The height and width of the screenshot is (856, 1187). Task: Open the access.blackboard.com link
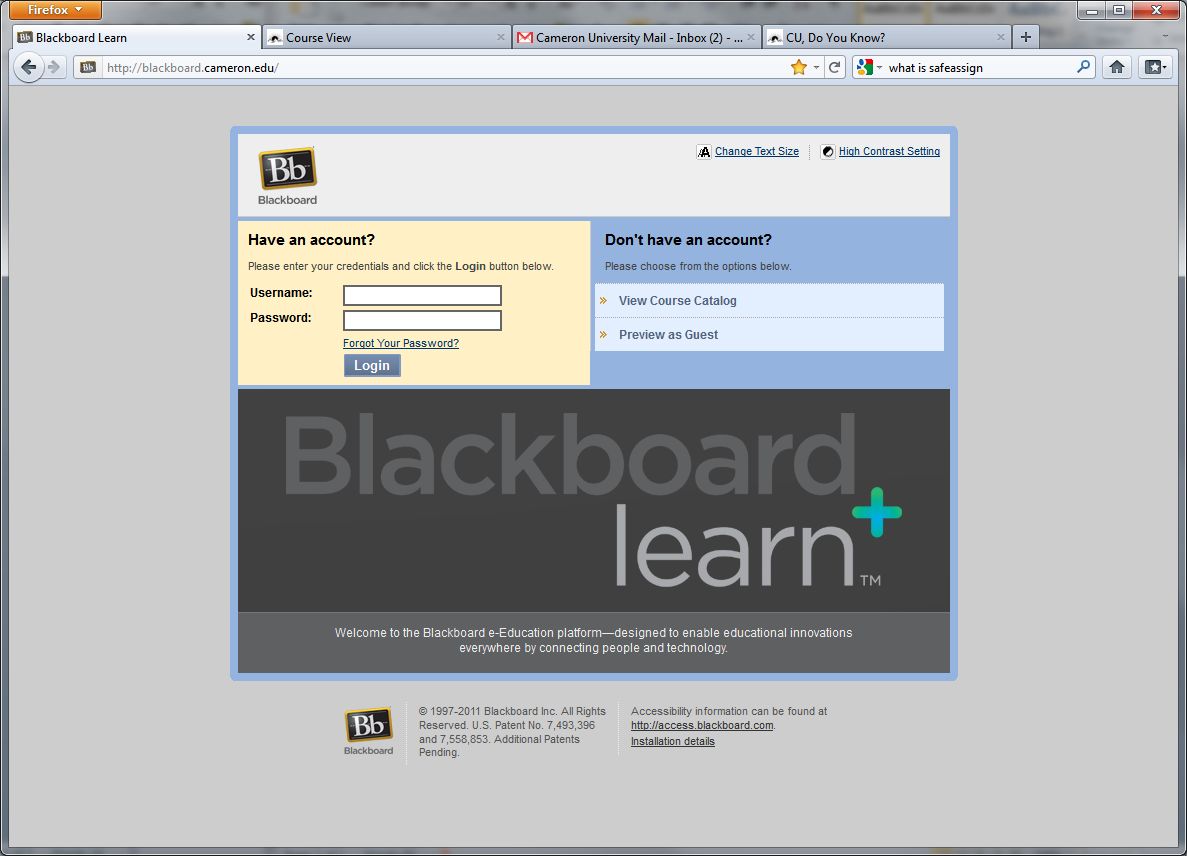tap(702, 725)
